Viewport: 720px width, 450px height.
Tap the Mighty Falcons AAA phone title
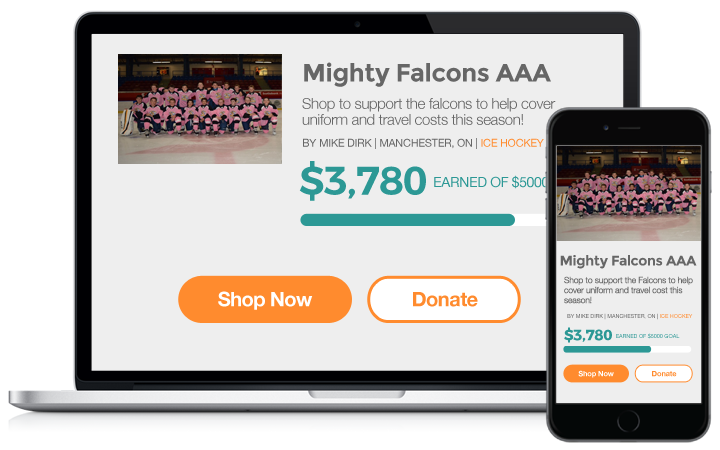coord(628,261)
